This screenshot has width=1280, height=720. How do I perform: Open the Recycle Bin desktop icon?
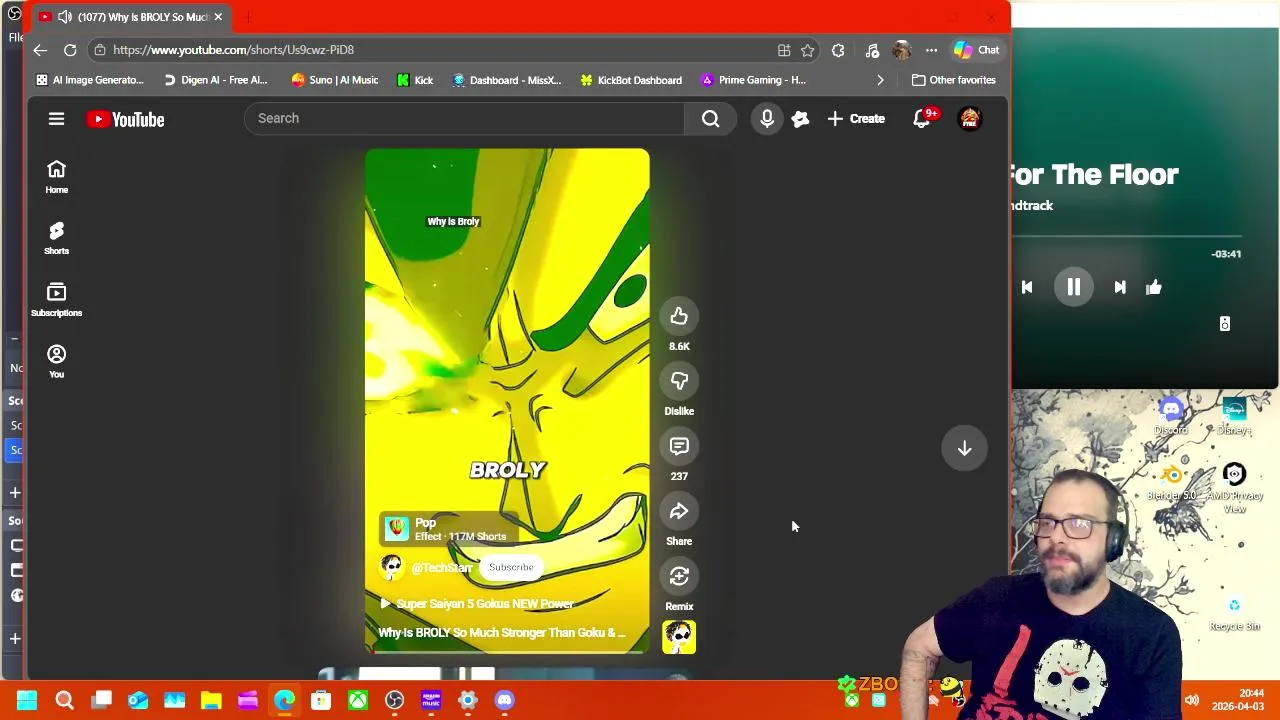[x=1234, y=612]
